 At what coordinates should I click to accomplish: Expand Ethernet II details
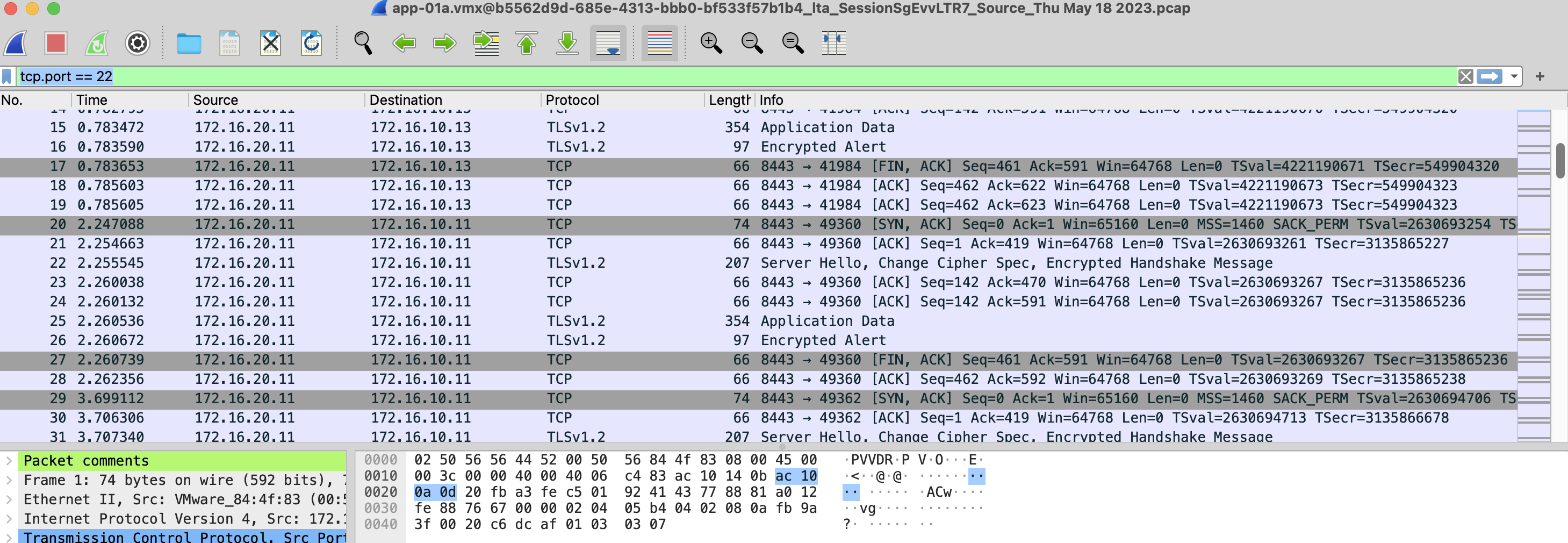[x=9, y=499]
